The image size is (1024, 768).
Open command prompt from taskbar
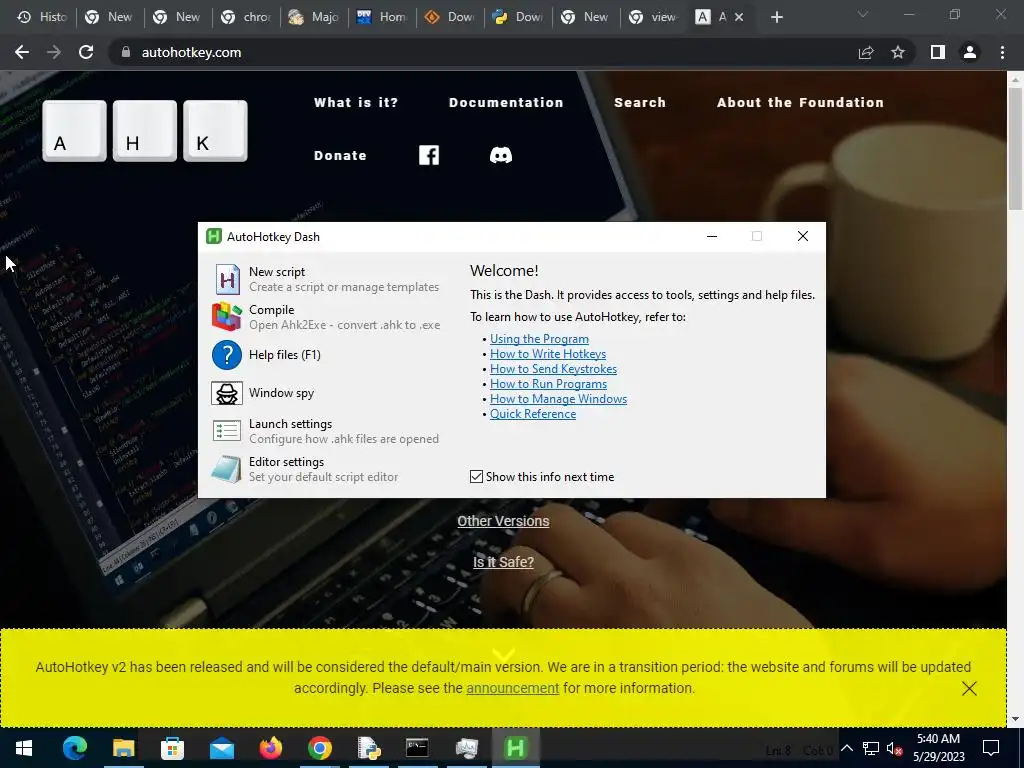tap(417, 748)
